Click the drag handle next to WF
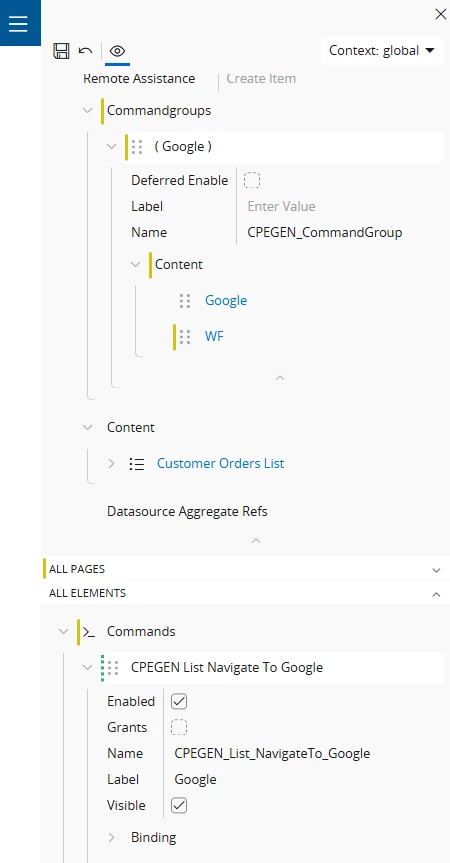Image resolution: width=450 pixels, height=863 pixels. click(185, 336)
